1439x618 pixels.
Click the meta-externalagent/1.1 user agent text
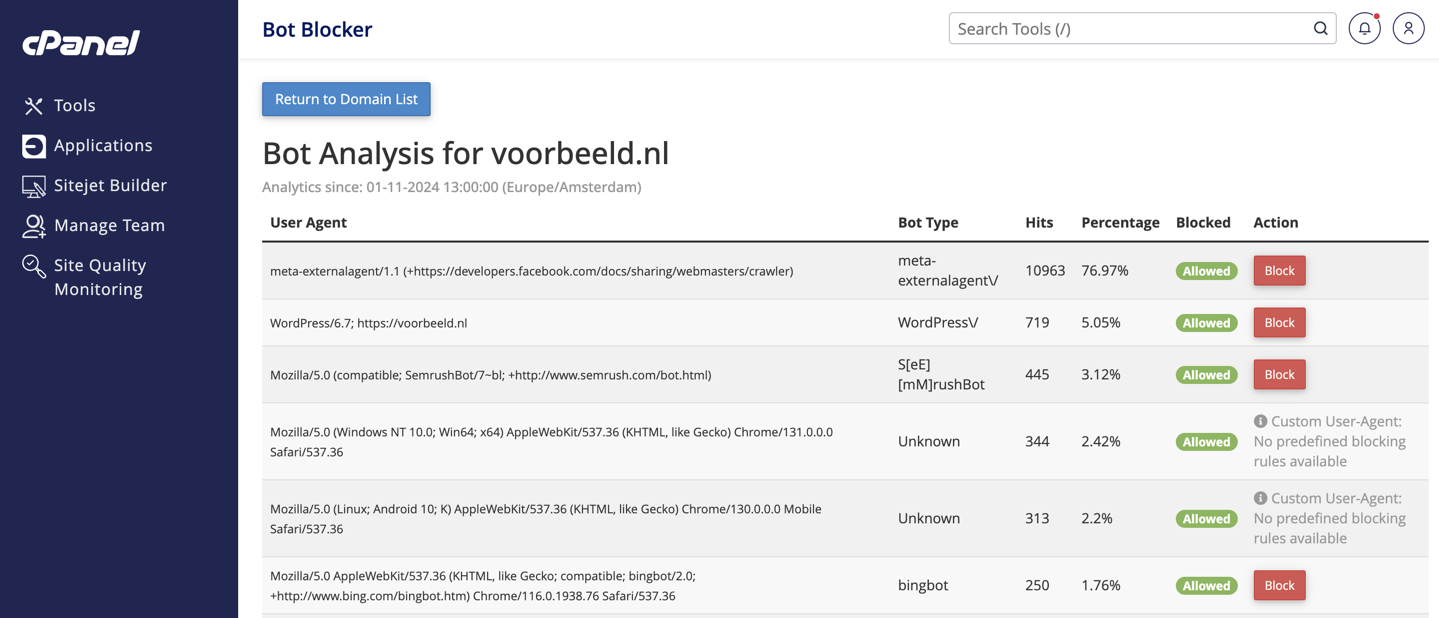click(x=531, y=271)
